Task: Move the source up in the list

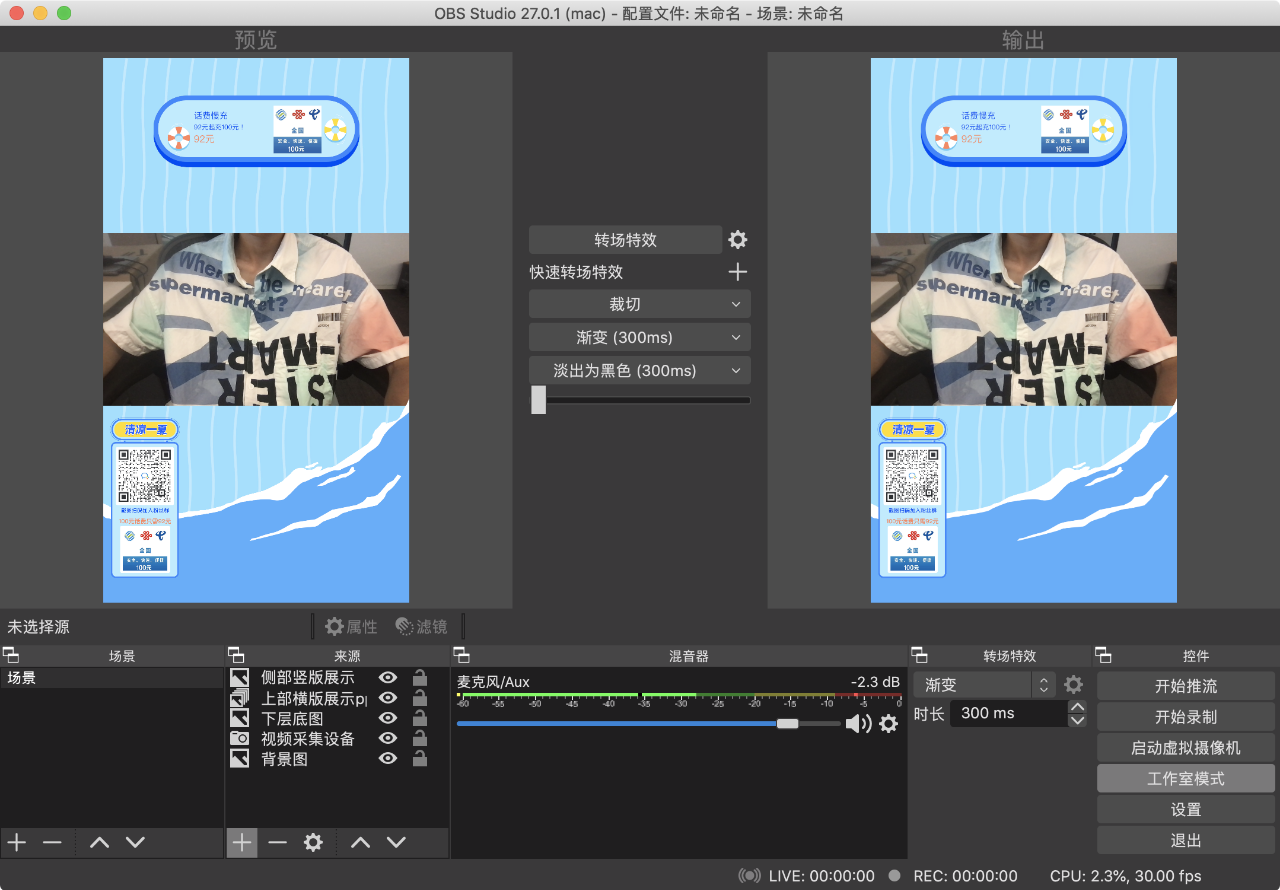Action: coord(360,843)
